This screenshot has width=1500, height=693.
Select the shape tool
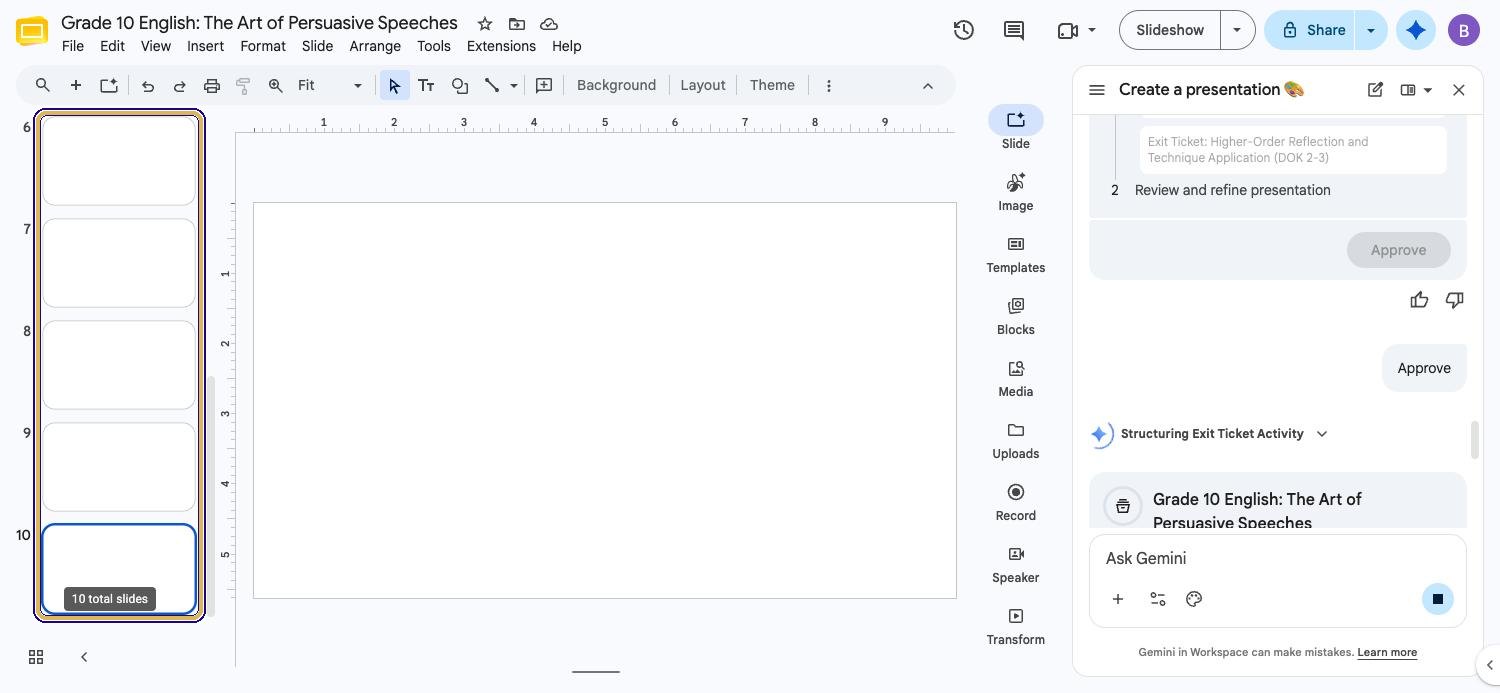[460, 85]
